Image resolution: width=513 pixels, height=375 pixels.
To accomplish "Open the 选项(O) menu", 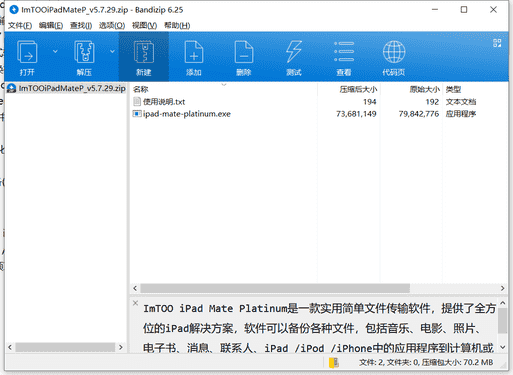I will coord(112,25).
